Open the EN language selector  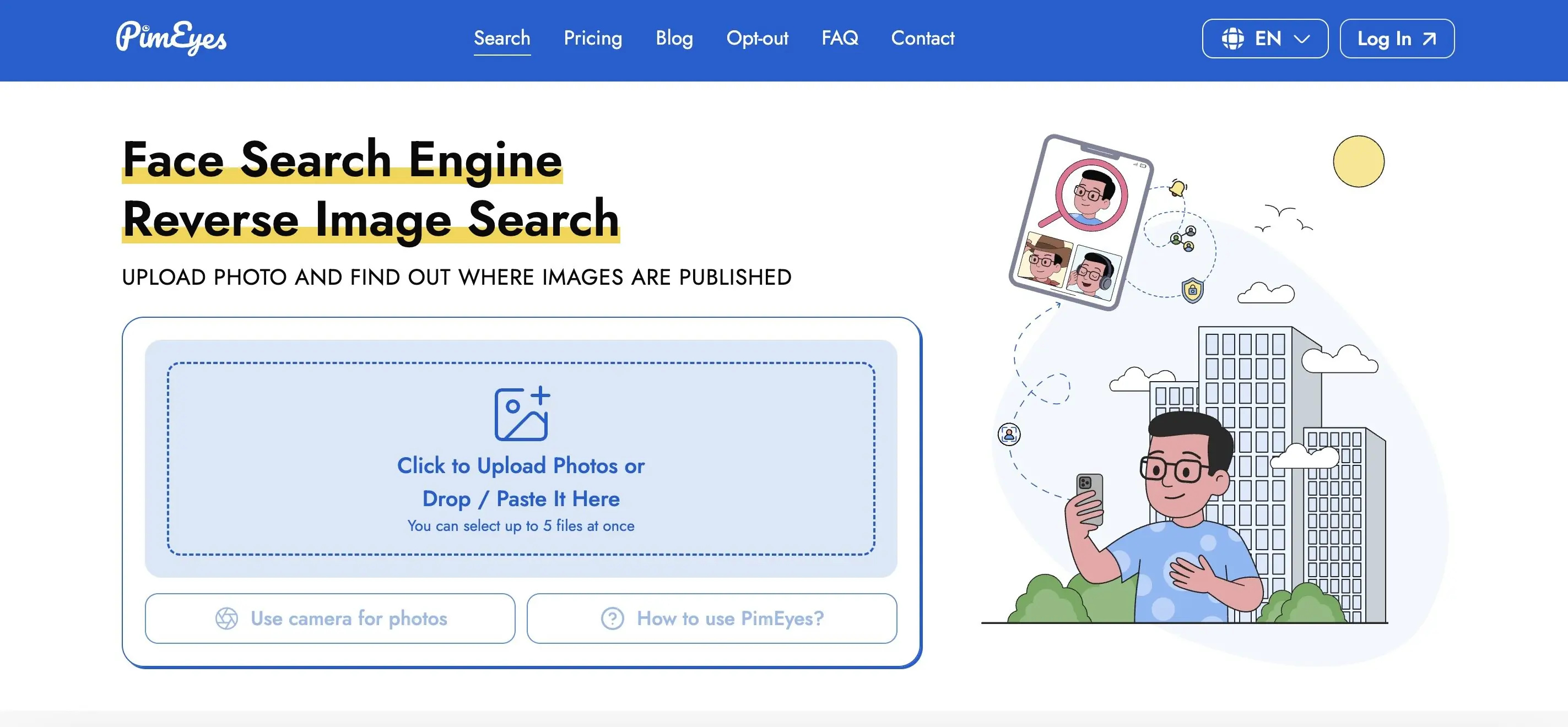pos(1265,39)
